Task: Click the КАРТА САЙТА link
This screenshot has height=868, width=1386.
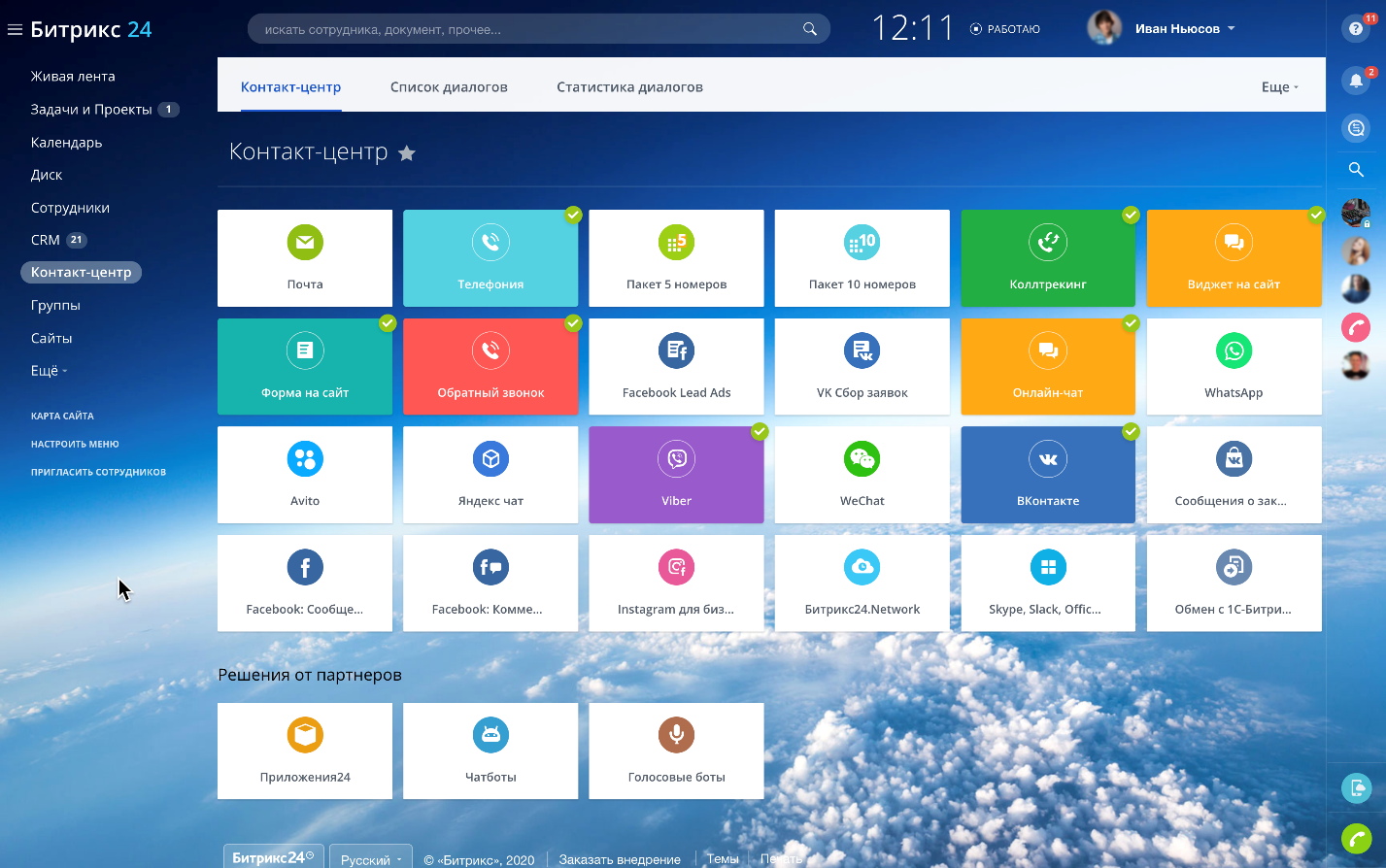Action: 62,416
